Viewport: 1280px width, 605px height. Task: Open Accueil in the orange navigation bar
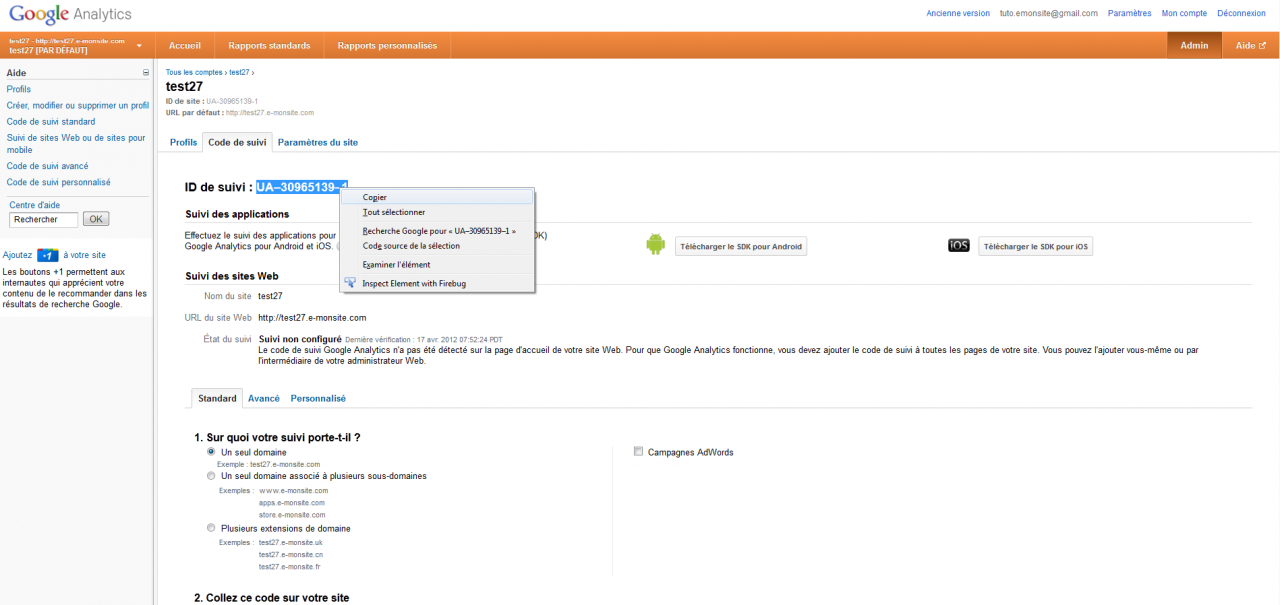185,45
